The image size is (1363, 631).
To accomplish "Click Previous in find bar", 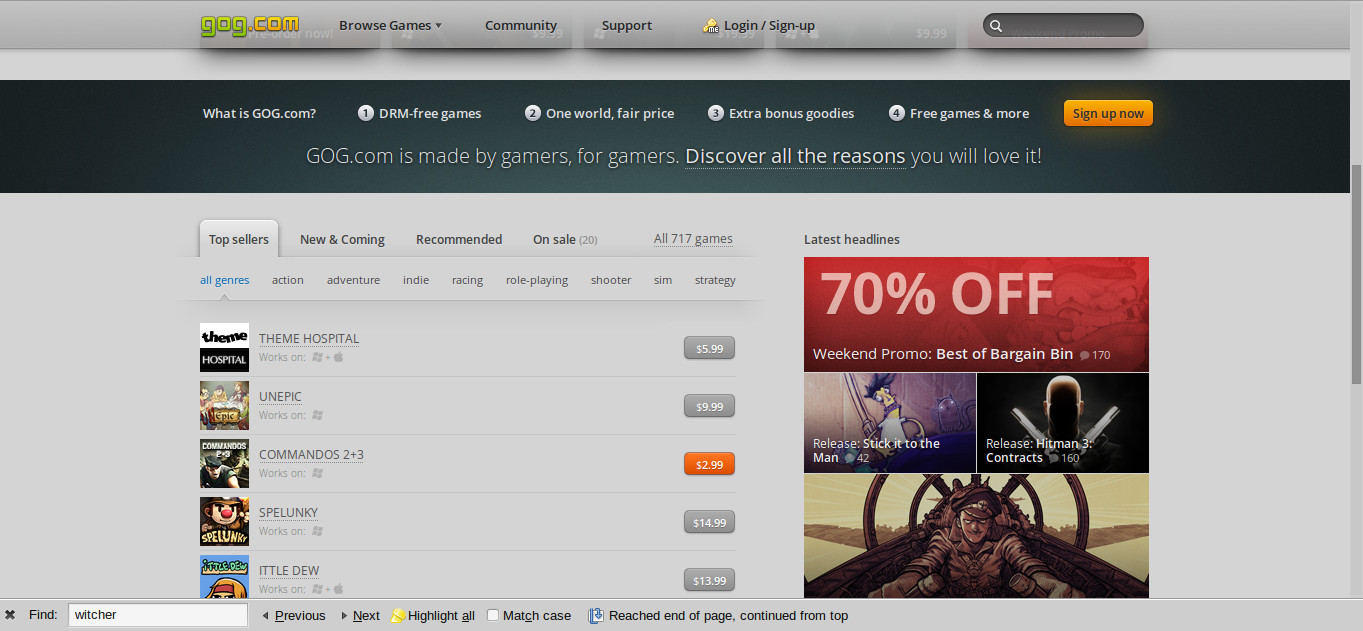I will [293, 615].
